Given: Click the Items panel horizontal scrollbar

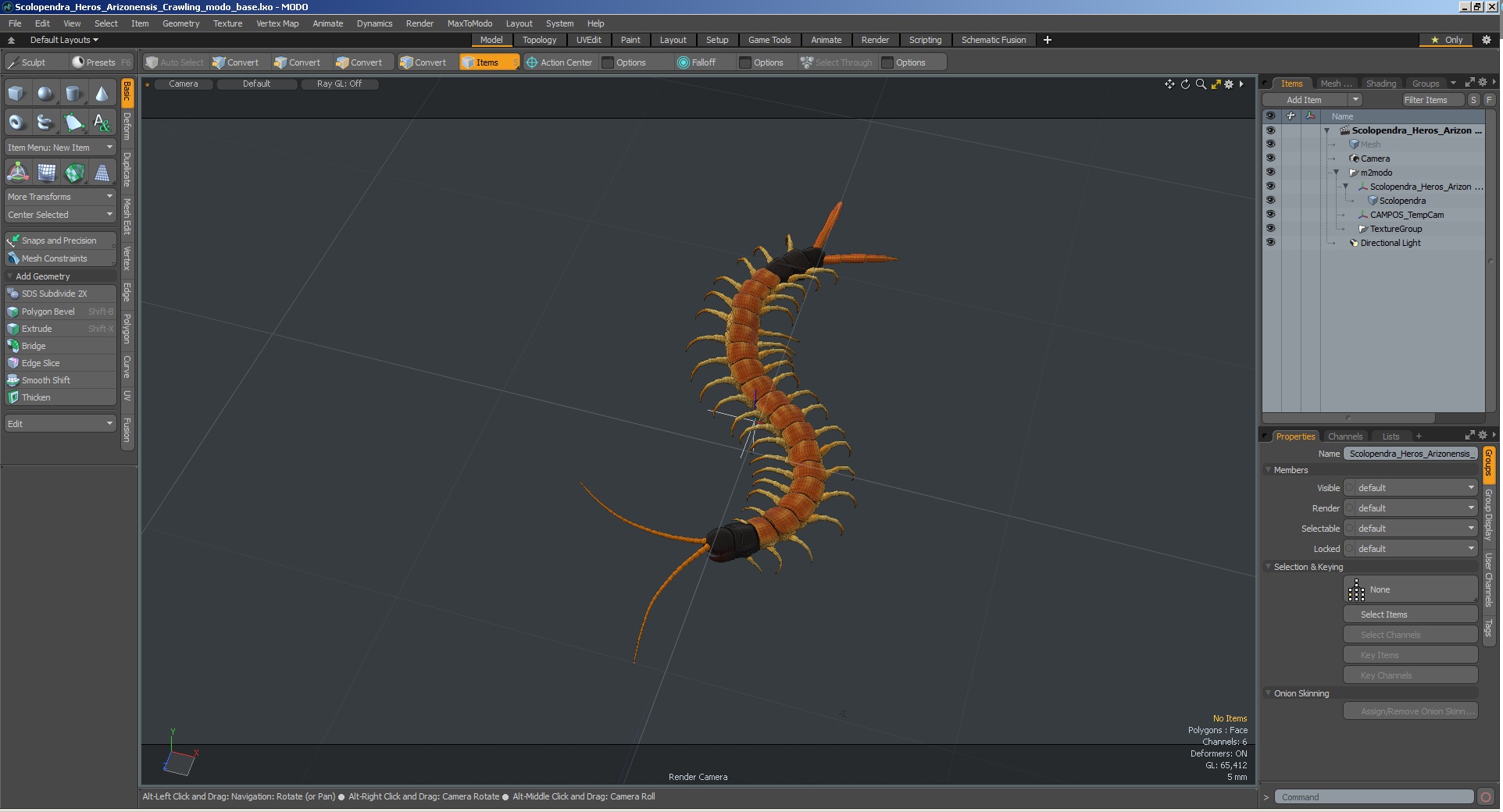Looking at the screenshot, I should point(1348,418).
